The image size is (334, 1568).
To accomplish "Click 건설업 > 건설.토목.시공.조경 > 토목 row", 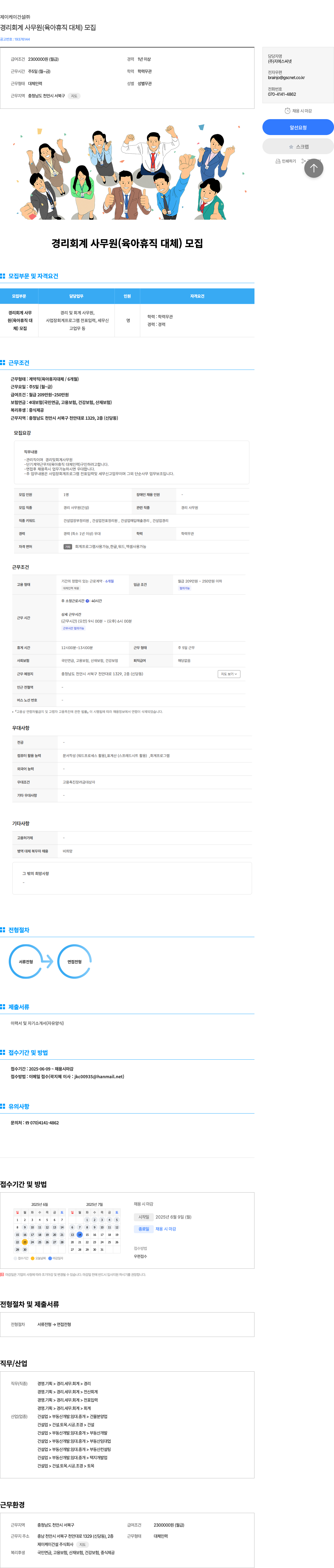I will point(66,1466).
